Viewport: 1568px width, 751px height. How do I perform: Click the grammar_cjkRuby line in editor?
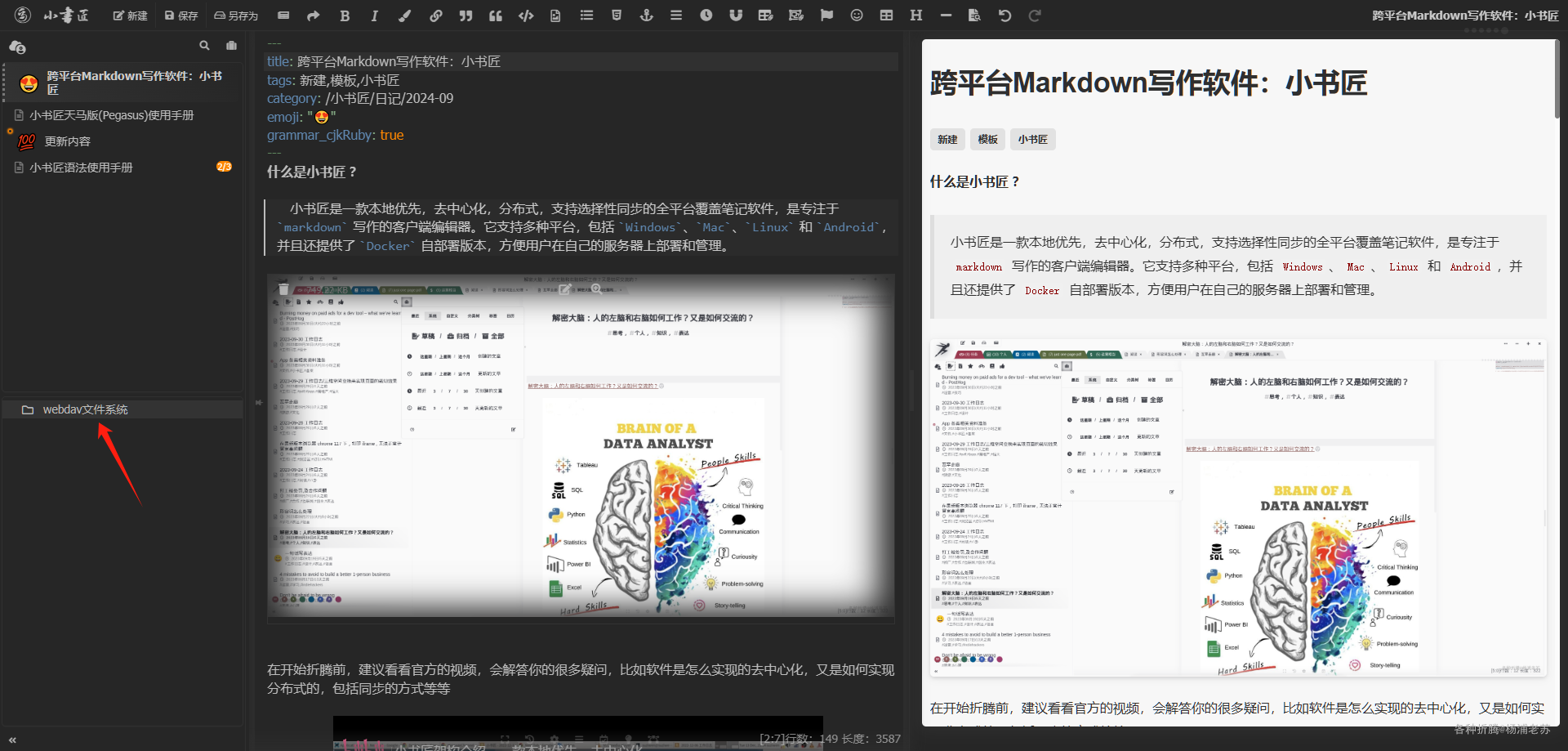(336, 135)
